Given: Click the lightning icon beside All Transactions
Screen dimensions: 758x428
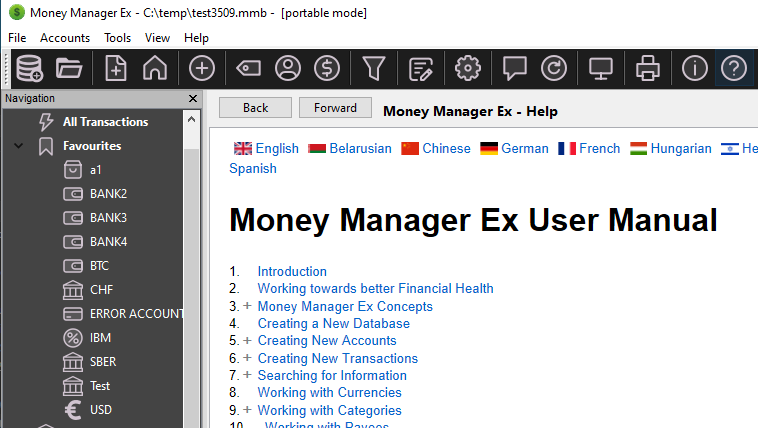Looking at the screenshot, I should (46, 122).
